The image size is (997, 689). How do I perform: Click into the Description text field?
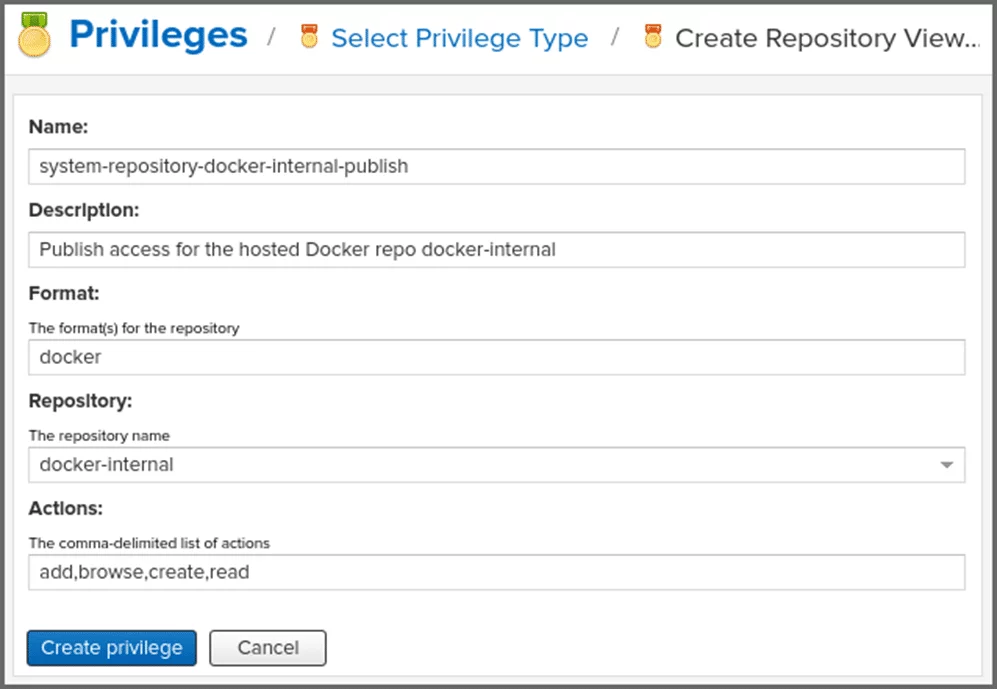tap(496, 250)
